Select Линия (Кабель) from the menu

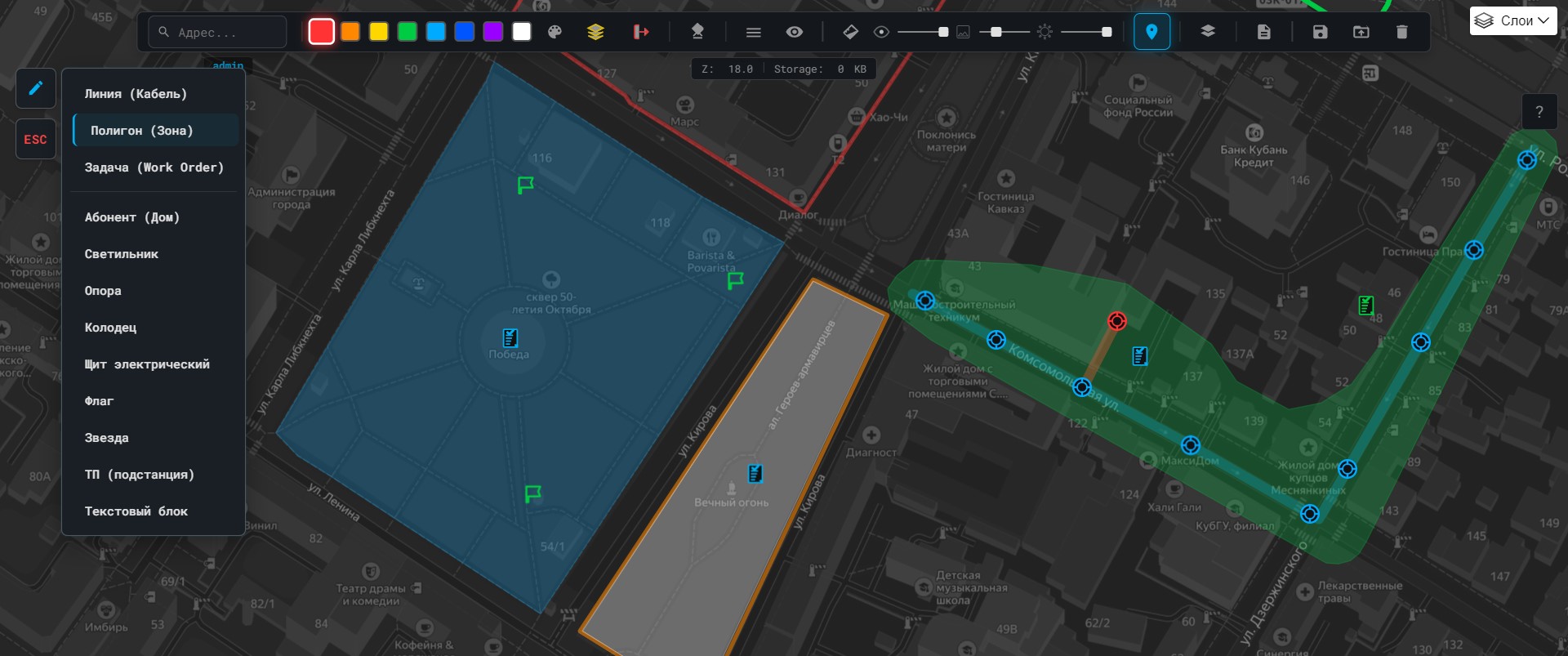pos(136,94)
